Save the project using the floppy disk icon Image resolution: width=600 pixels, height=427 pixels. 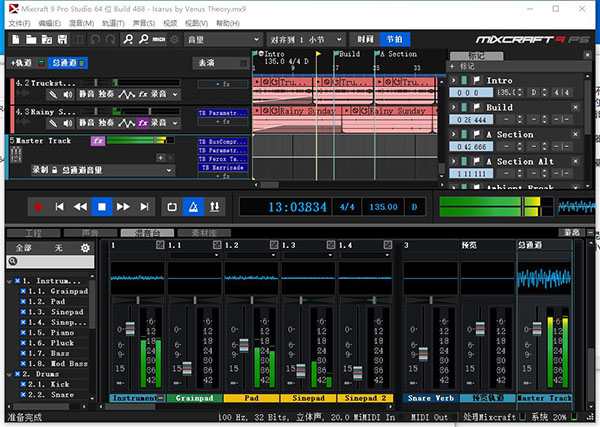point(62,39)
